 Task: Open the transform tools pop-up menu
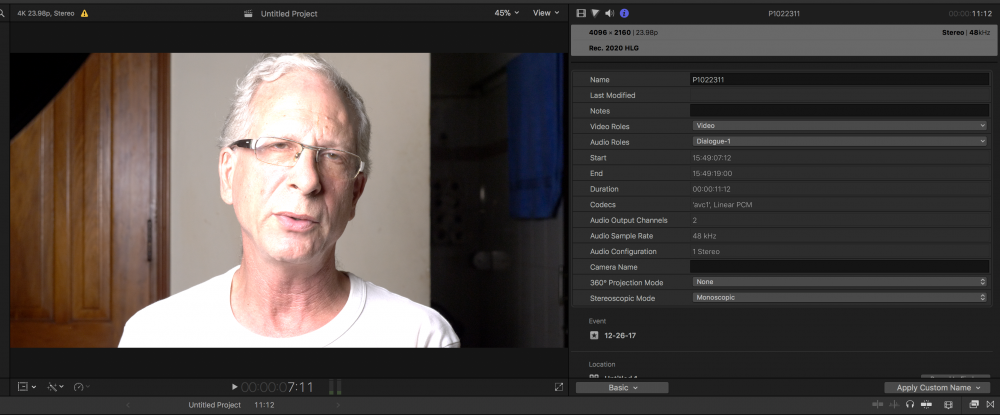click(26, 387)
